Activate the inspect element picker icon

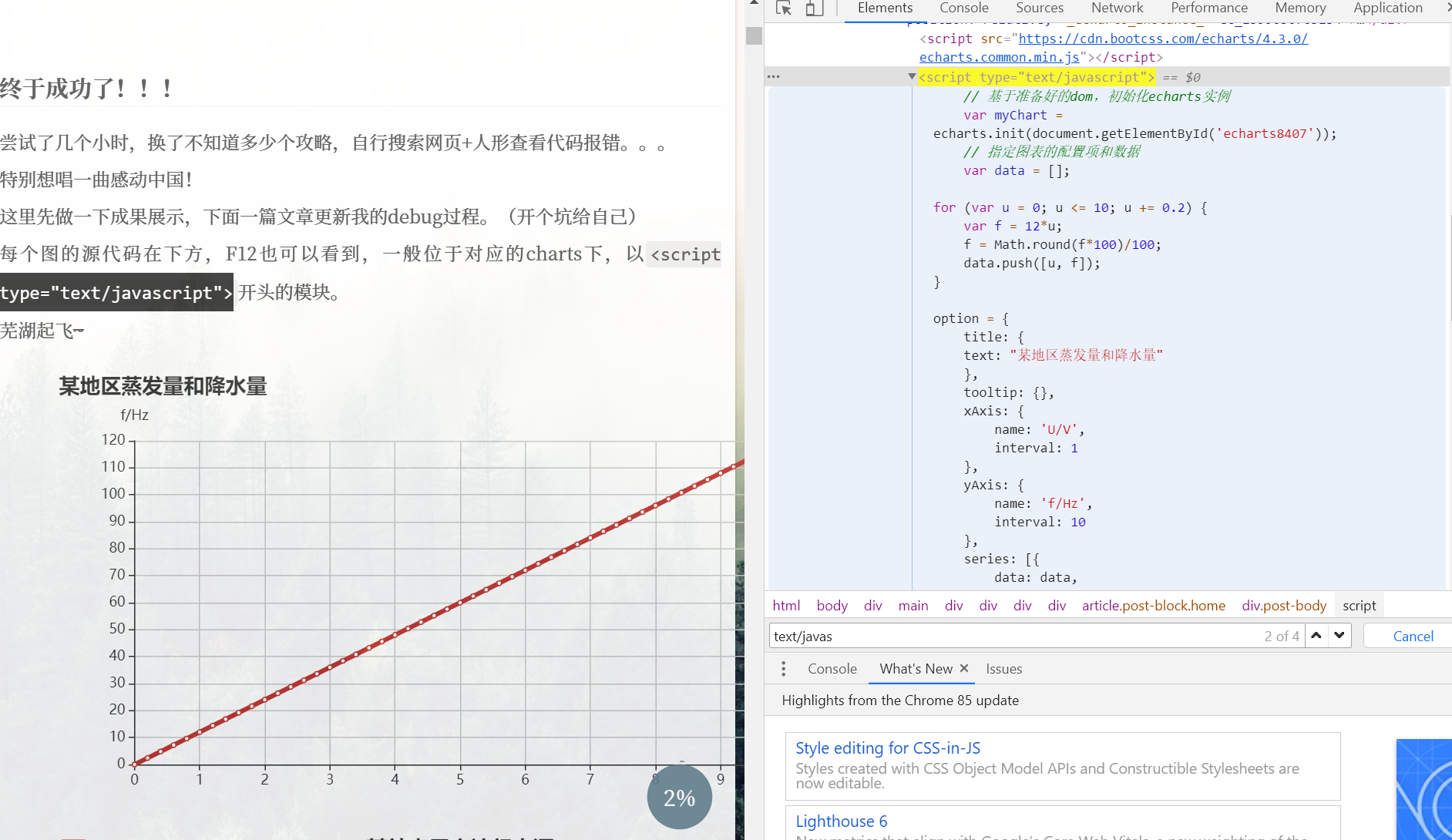point(784,8)
